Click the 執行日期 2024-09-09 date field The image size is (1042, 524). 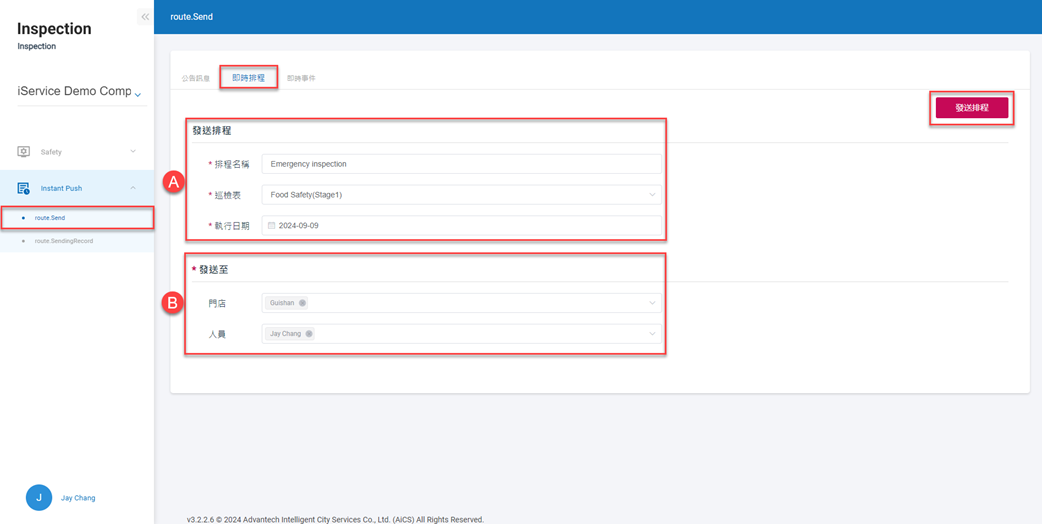[x=462, y=226]
